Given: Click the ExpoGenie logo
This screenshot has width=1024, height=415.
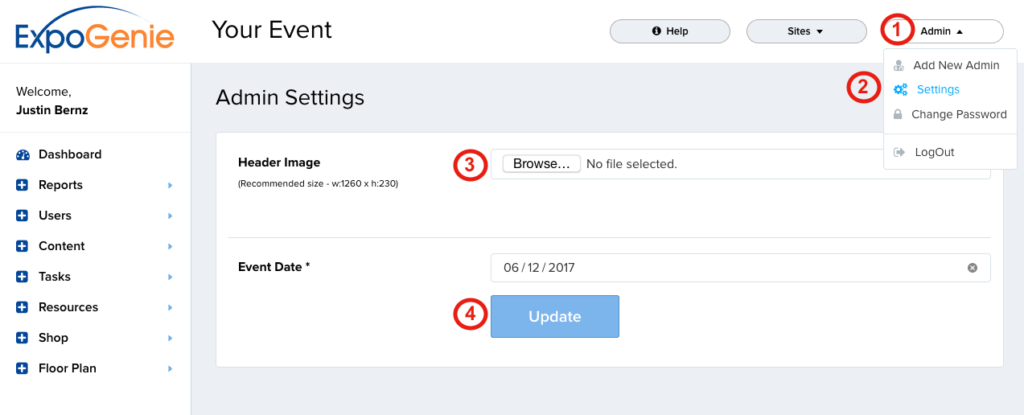Looking at the screenshot, I should (x=95, y=31).
